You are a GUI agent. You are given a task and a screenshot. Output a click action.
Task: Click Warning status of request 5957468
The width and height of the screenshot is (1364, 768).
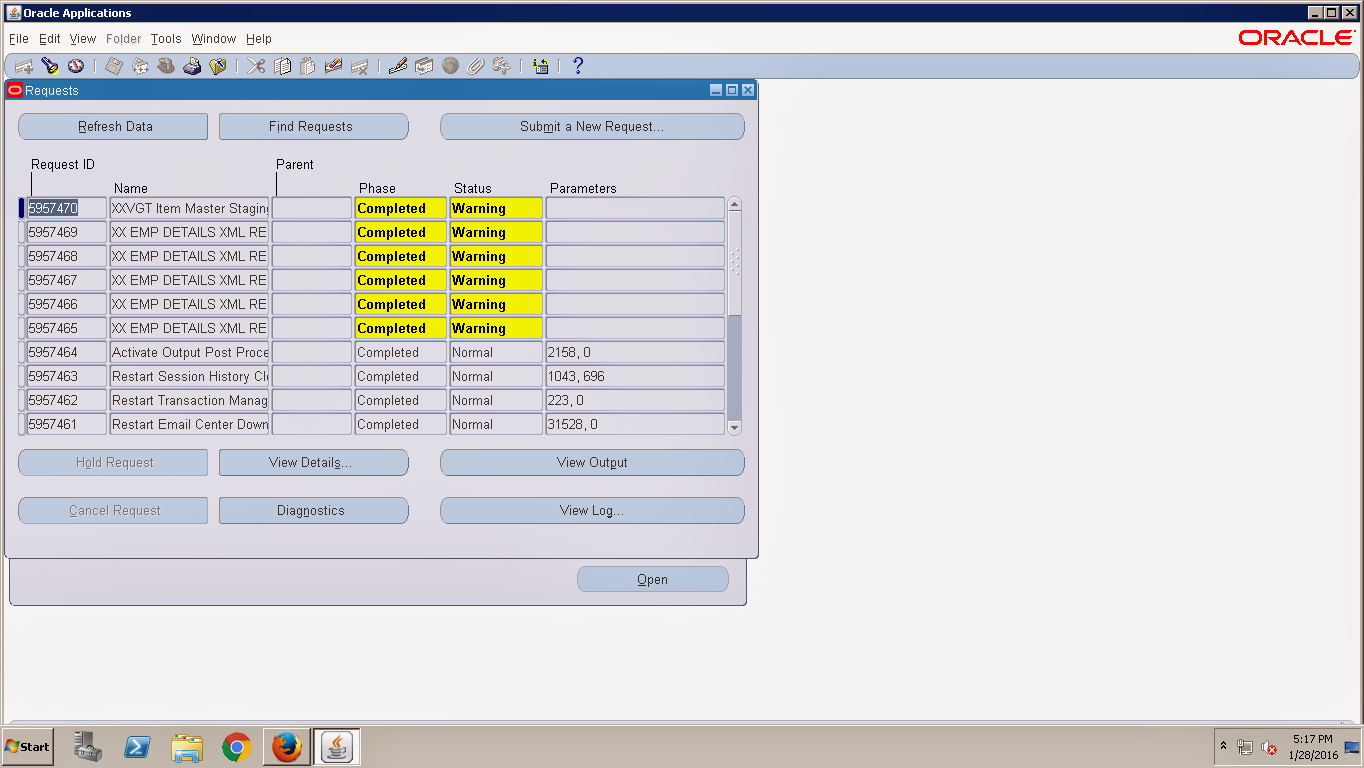(x=496, y=257)
